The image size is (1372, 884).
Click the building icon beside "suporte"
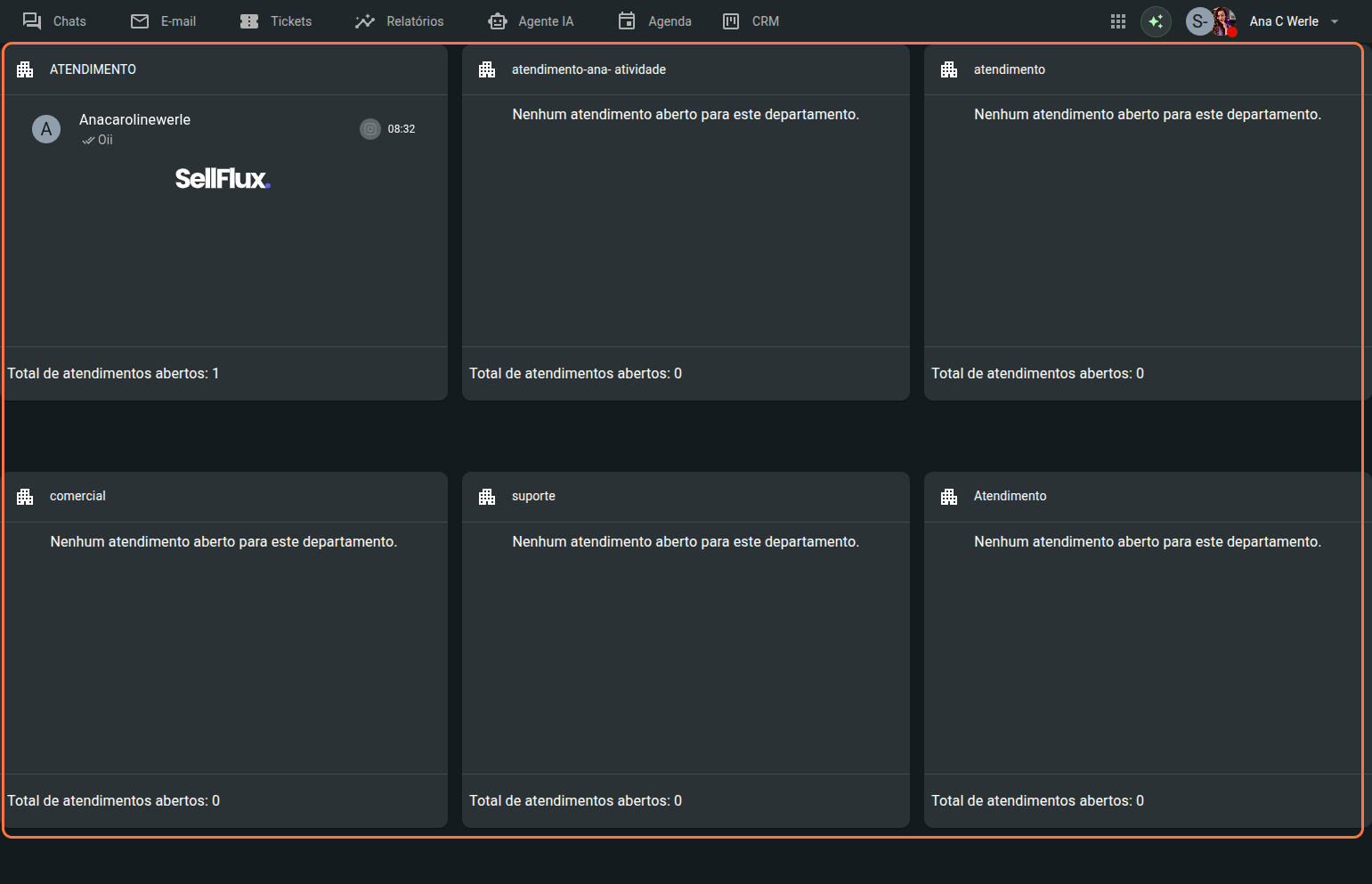487,497
